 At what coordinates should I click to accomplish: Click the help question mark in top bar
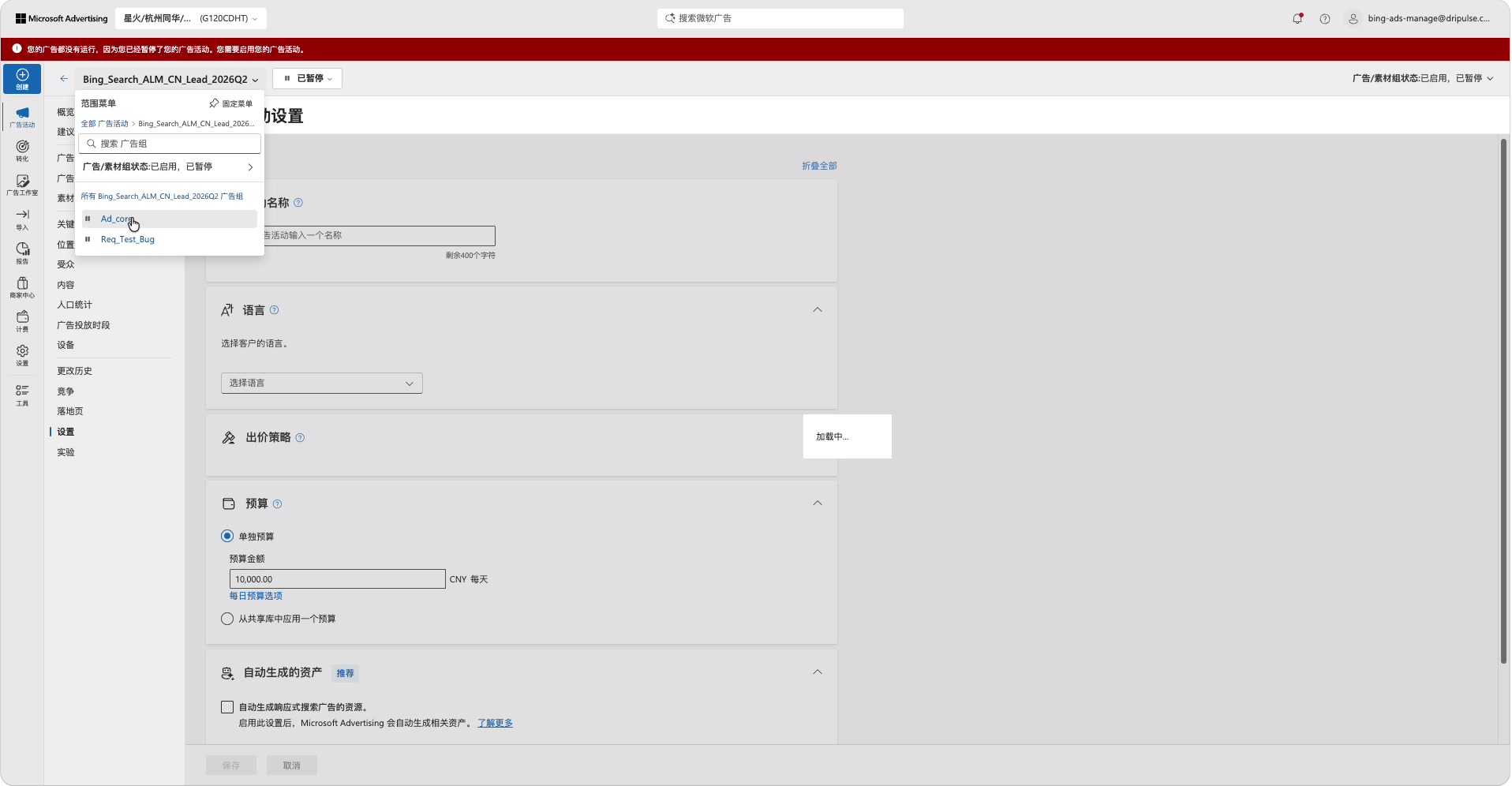(1325, 18)
